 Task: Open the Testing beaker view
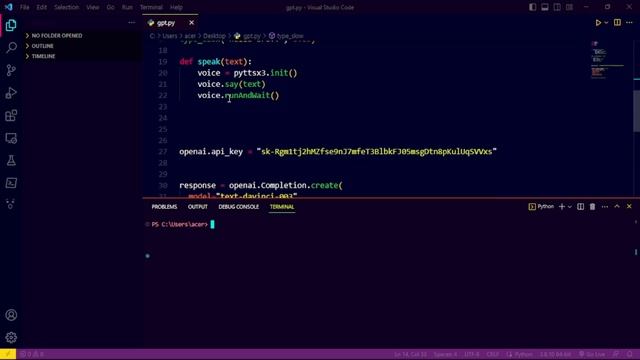tap(11, 160)
